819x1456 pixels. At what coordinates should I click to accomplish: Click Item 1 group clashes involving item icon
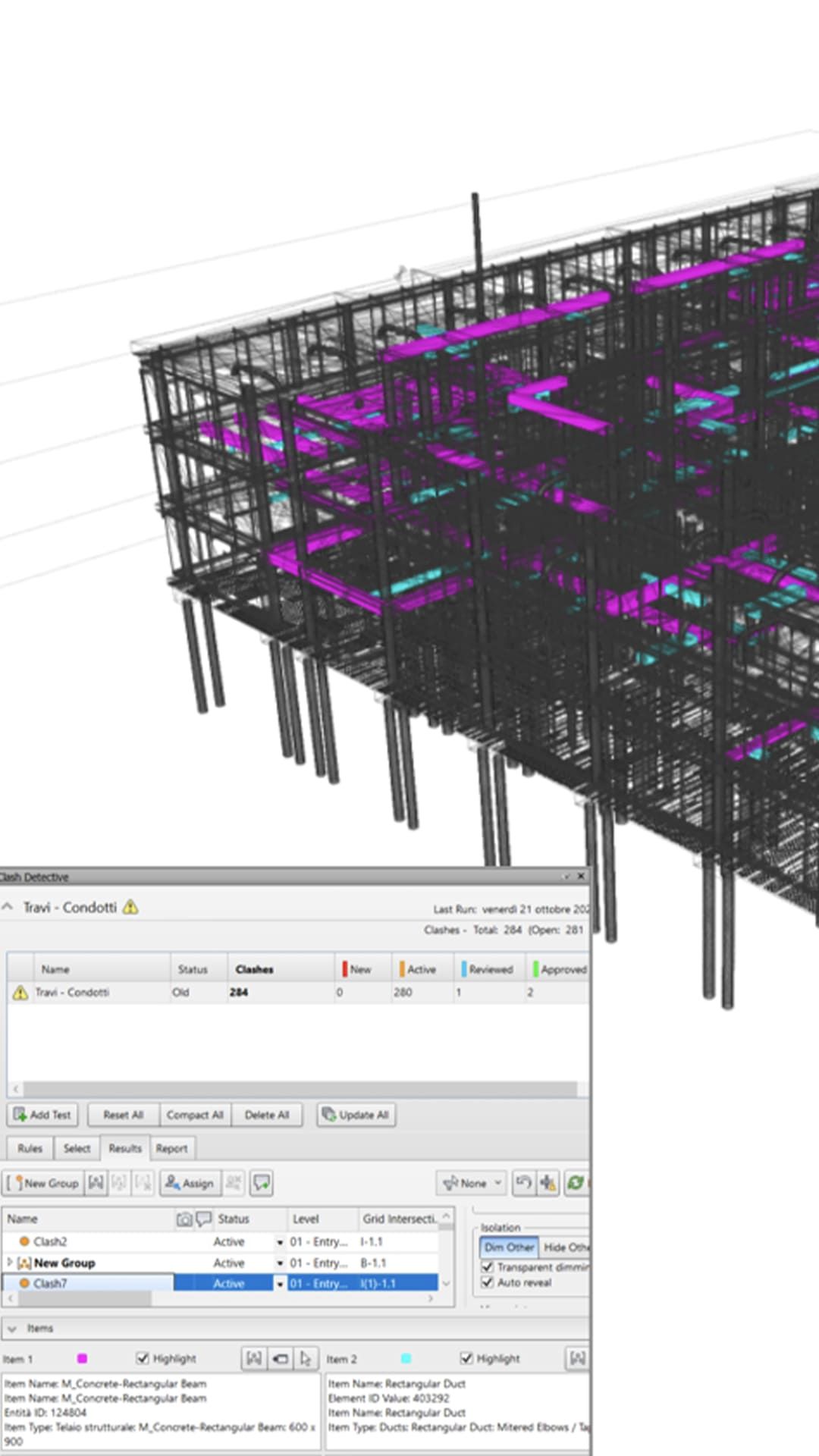(x=254, y=1358)
